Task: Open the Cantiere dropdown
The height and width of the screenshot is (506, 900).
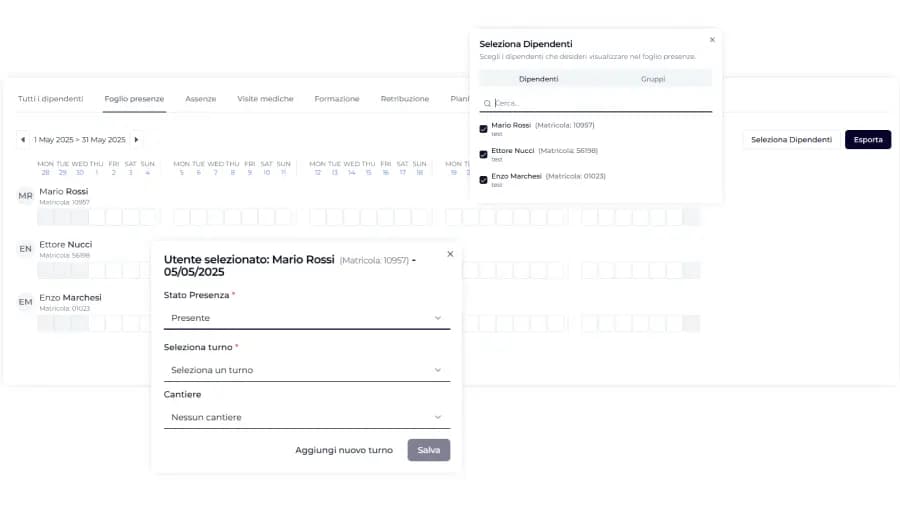Action: [307, 417]
